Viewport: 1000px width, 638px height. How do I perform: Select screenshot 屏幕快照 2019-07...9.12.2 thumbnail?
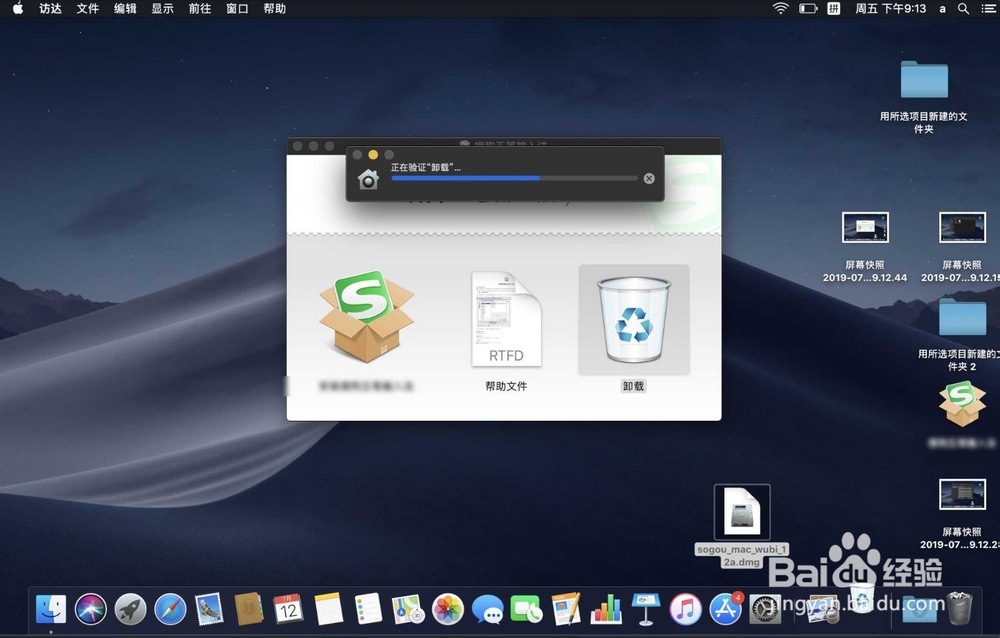962,494
